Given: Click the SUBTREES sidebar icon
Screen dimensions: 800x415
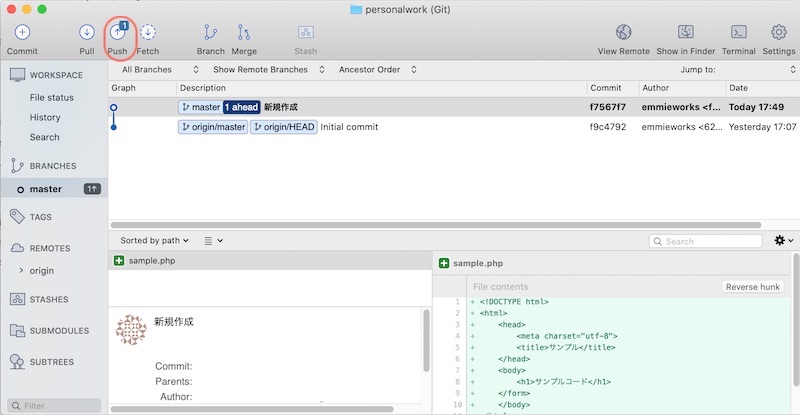Looking at the screenshot, I should click(x=17, y=361).
